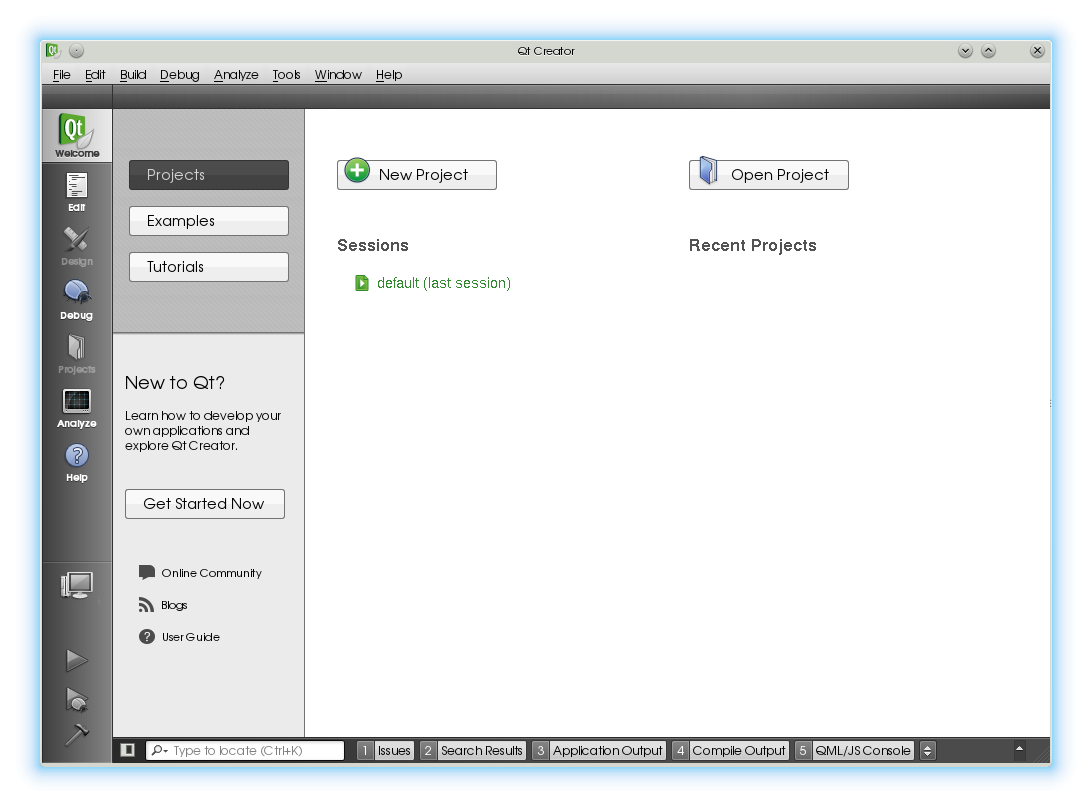Click the Qt Creator title bar icon
The height and width of the screenshot is (807, 1092).
point(52,50)
